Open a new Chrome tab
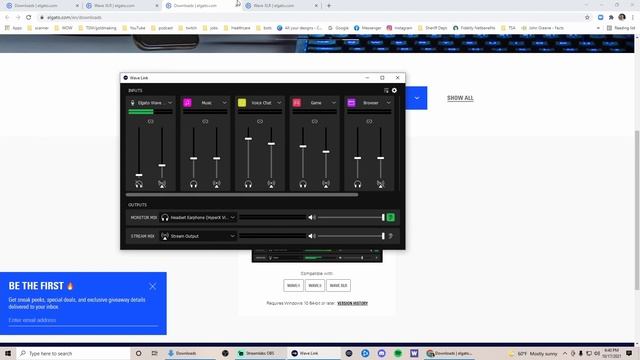Viewport: 640px width, 360px height. [x=329, y=6]
